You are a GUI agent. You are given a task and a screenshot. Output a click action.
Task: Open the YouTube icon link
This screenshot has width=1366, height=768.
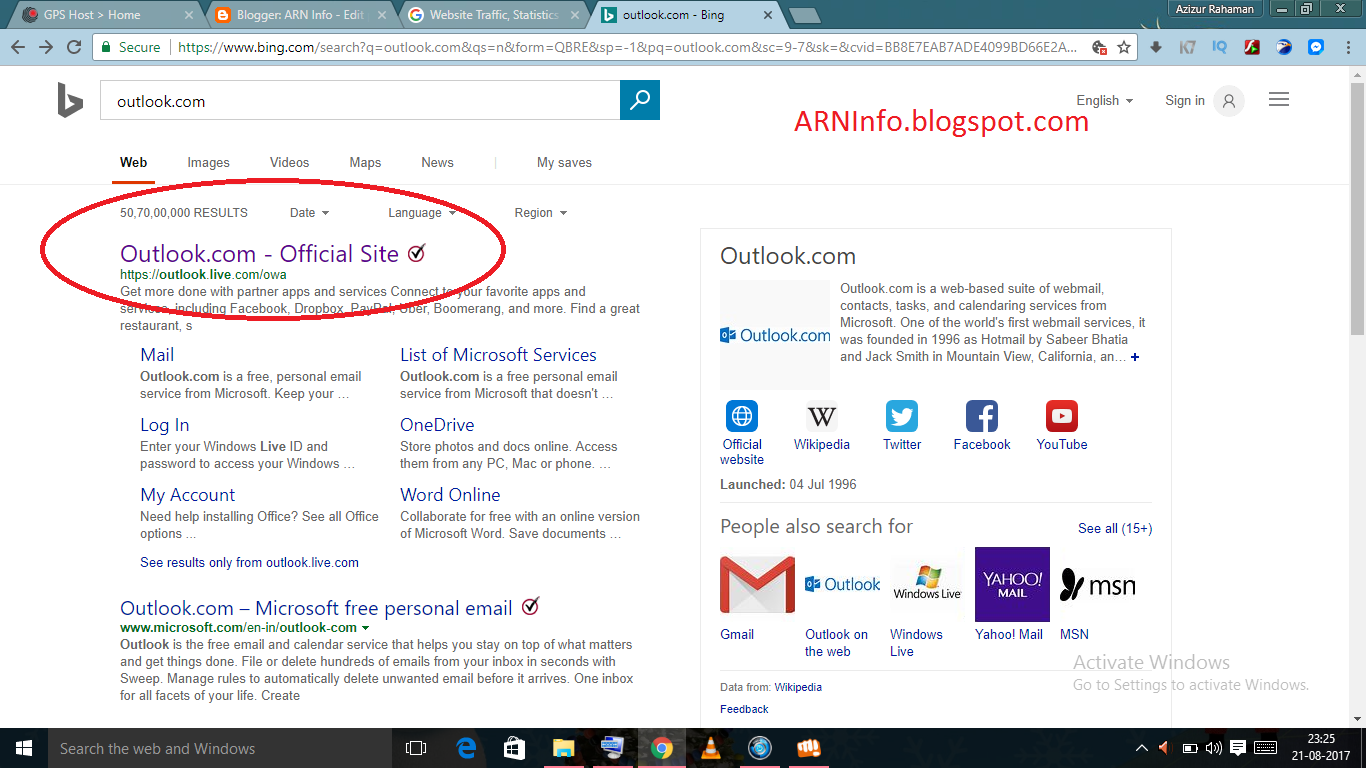1062,415
